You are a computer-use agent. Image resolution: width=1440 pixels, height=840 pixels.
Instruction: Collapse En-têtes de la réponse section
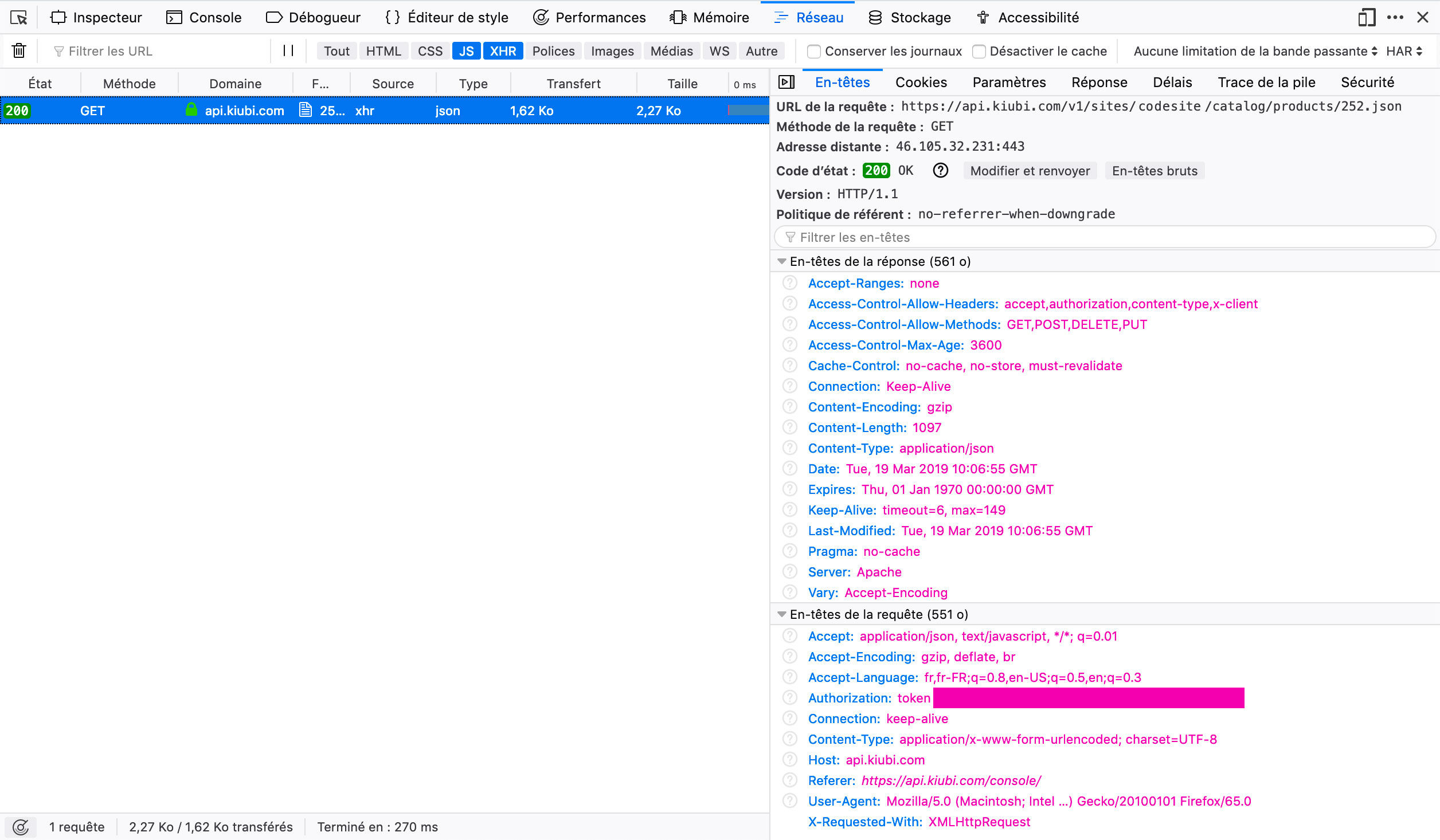[x=782, y=261]
